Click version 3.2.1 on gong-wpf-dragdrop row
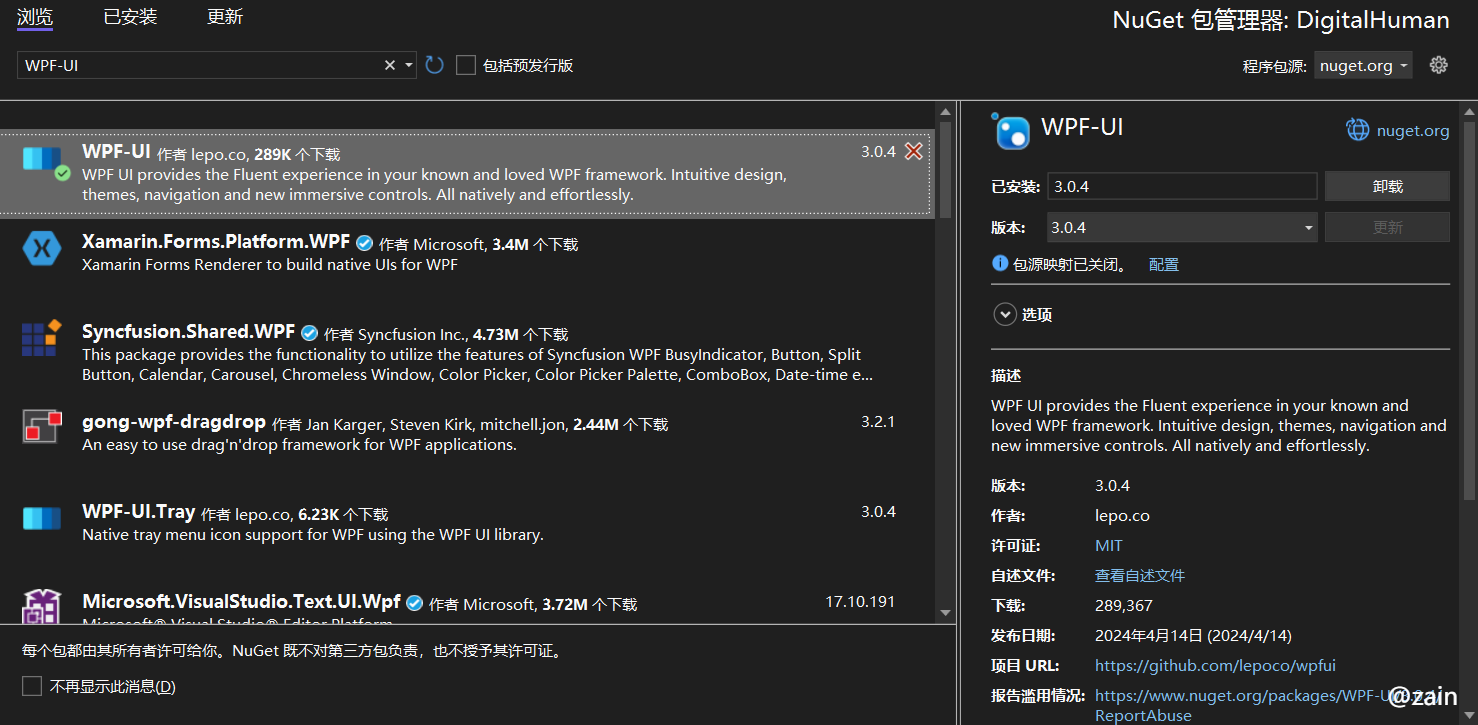This screenshot has height=725, width=1478. [878, 421]
